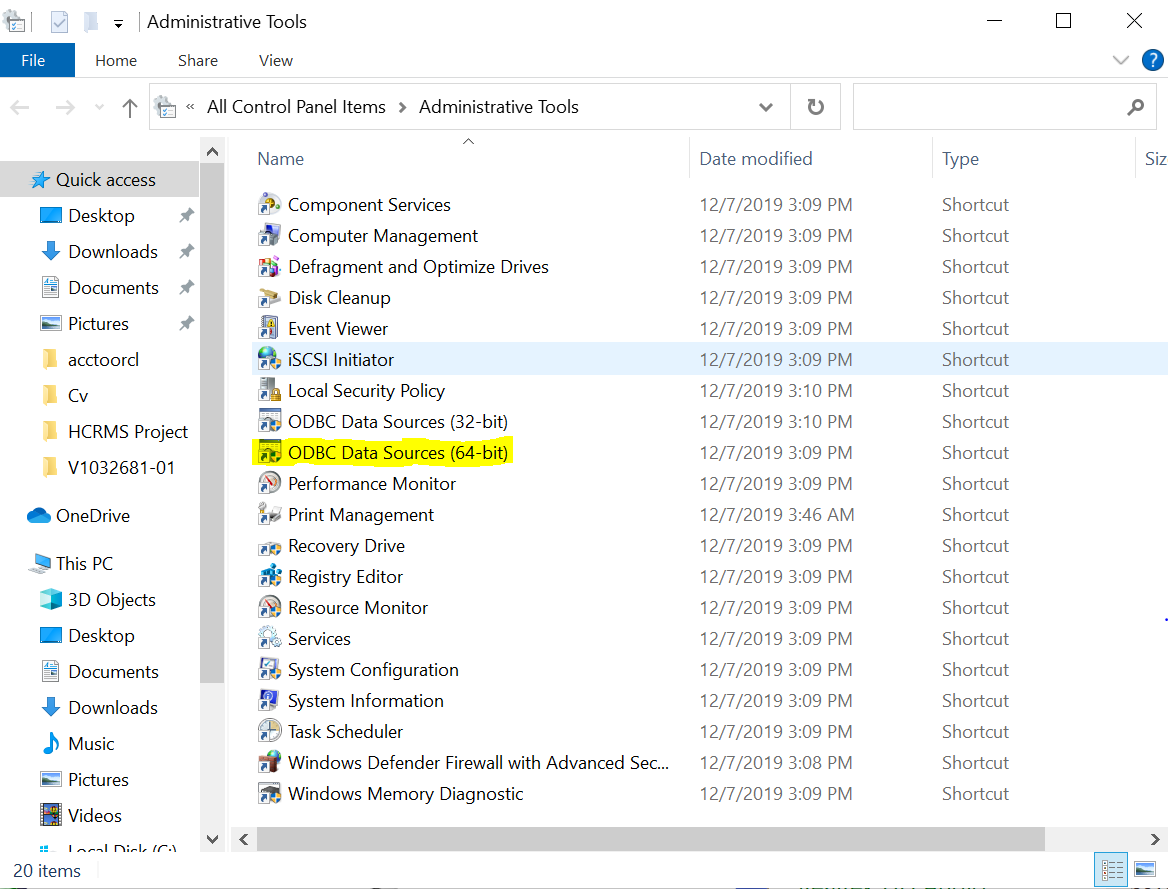Select the ODBC Data Sources (64-bit) icon
1168x889 pixels.
(x=269, y=453)
